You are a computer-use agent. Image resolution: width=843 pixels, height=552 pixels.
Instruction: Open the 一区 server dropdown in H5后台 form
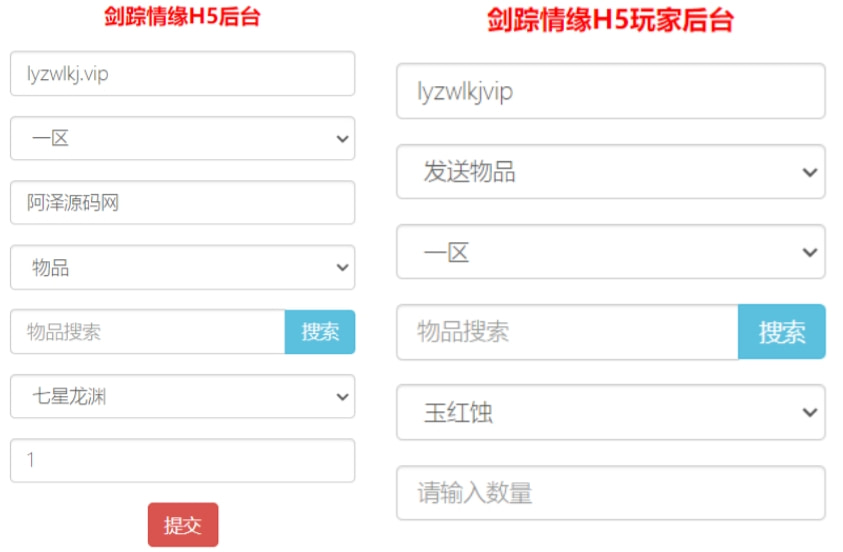[182, 139]
